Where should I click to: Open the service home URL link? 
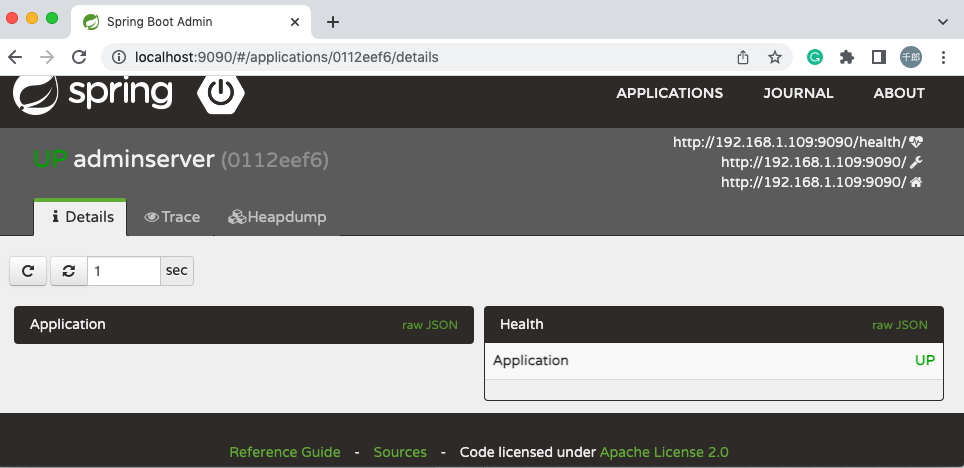click(821, 182)
